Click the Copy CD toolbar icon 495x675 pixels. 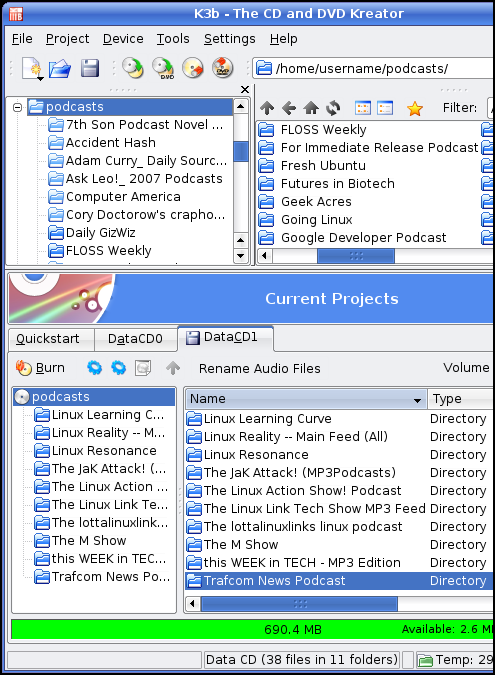tap(133, 68)
